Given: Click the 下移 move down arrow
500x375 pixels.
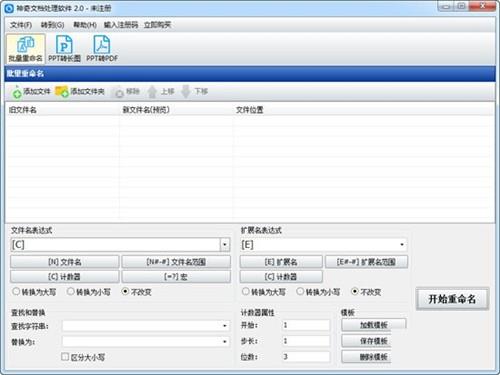Looking at the screenshot, I should 186,92.
